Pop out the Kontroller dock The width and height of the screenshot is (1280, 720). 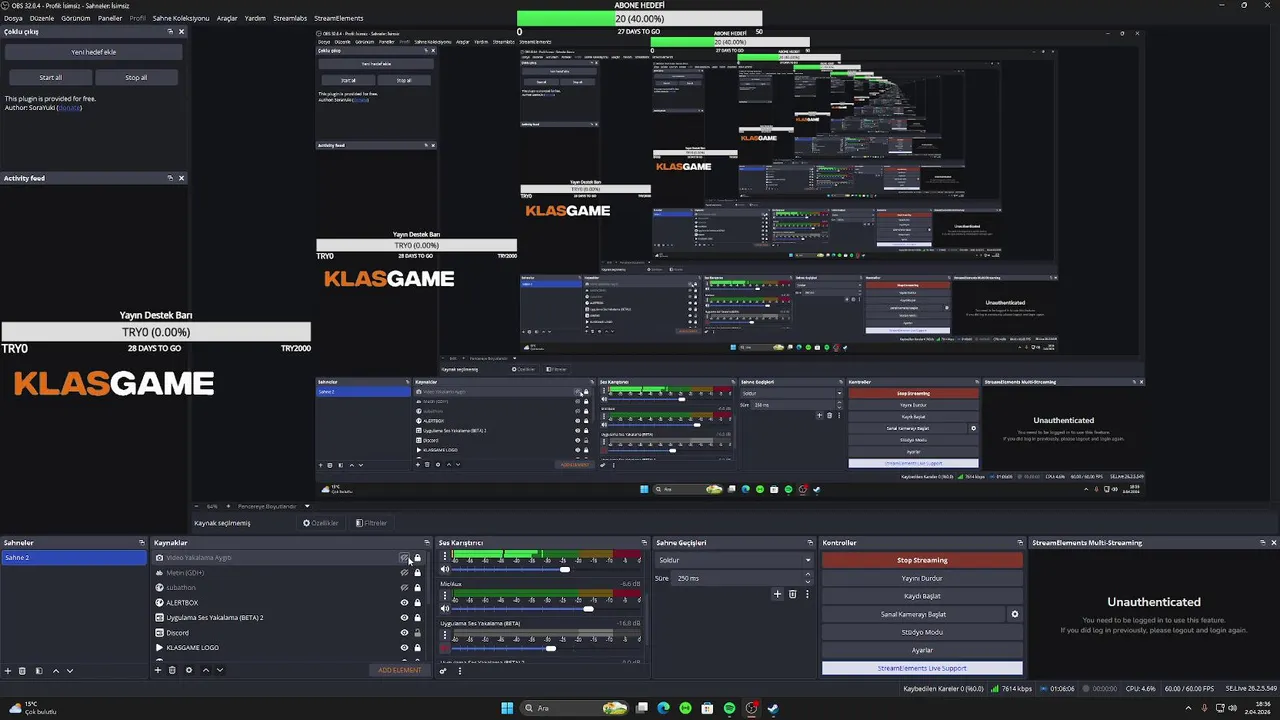pos(1021,543)
